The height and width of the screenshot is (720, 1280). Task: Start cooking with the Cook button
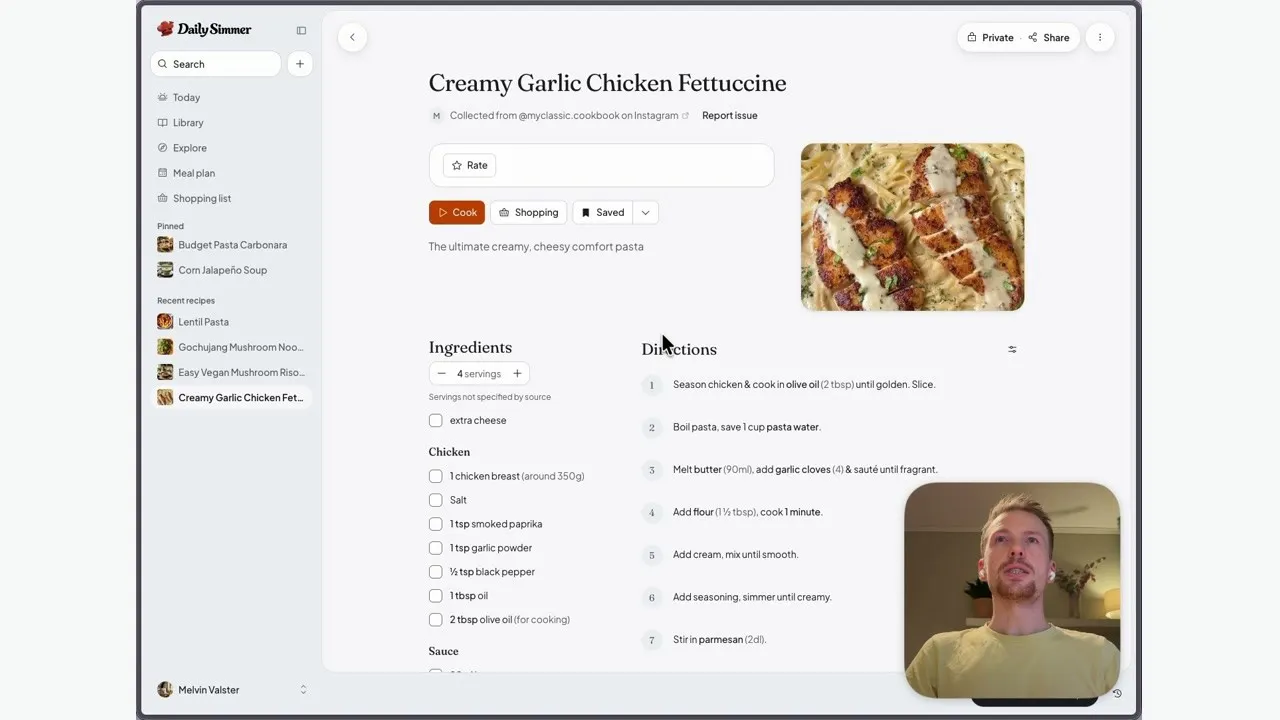tap(457, 213)
